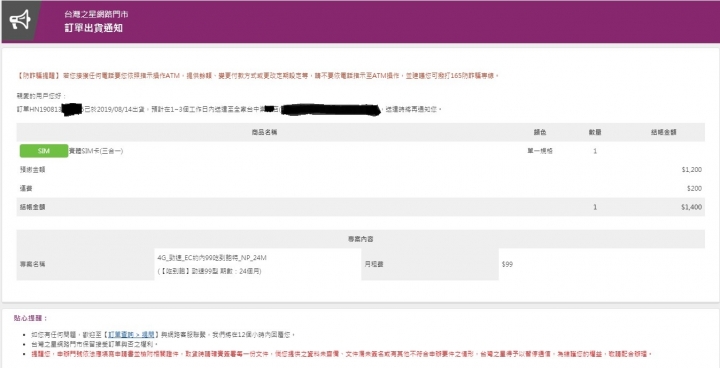Select the $200 shipping fee
720x368 pixels.
pos(695,188)
